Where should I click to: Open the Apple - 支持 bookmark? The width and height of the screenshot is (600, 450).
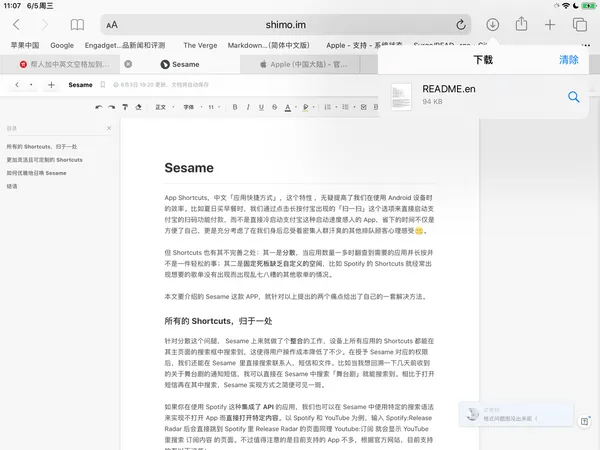point(364,45)
